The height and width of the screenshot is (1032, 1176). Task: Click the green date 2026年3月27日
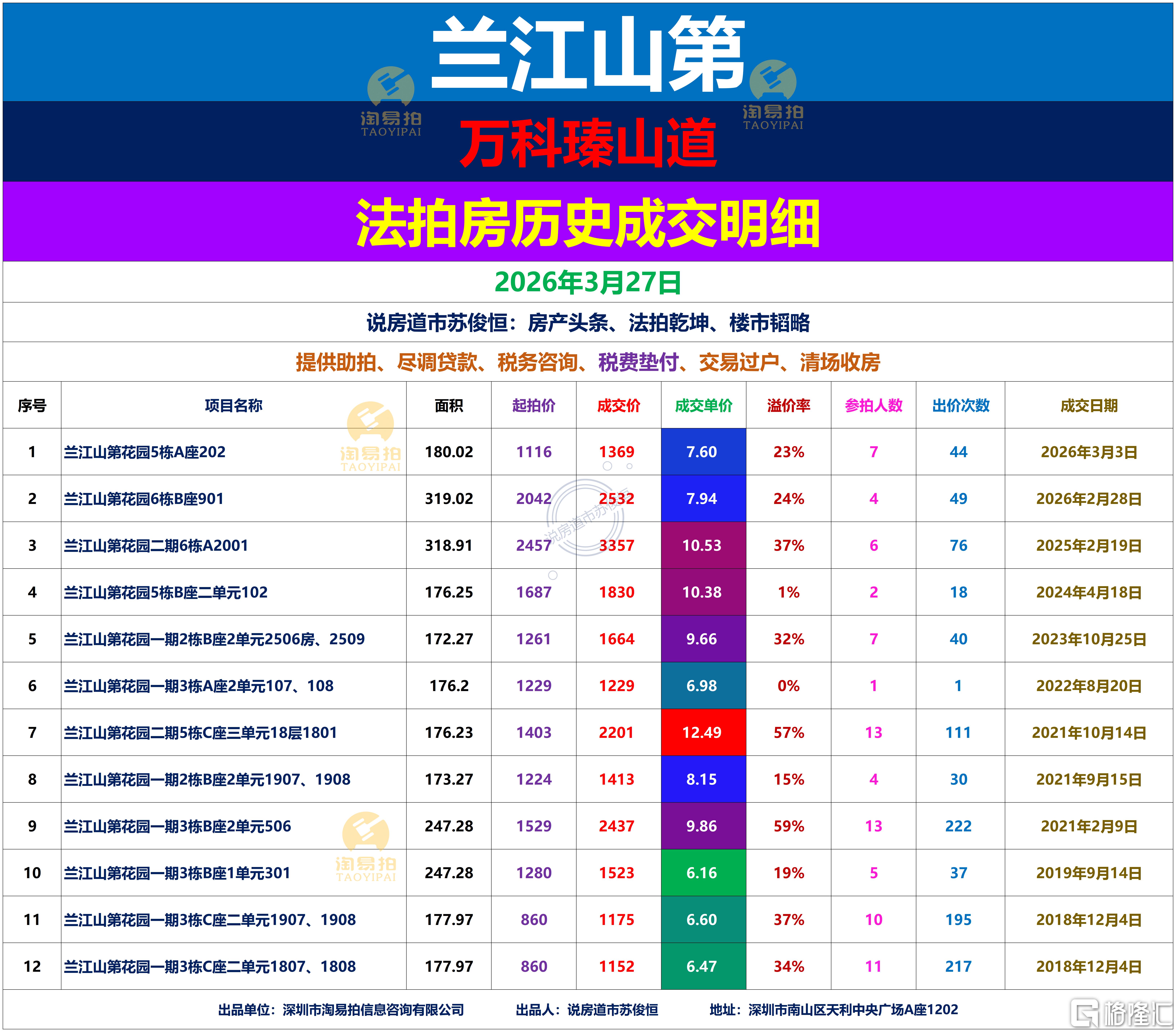(x=588, y=282)
